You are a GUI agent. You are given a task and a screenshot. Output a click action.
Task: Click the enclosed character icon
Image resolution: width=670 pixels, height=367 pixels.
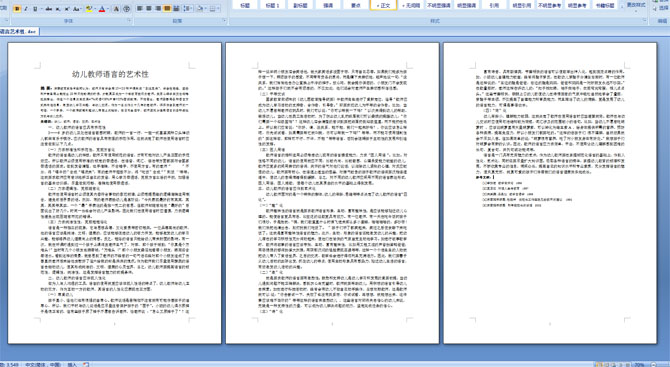click(x=126, y=9)
